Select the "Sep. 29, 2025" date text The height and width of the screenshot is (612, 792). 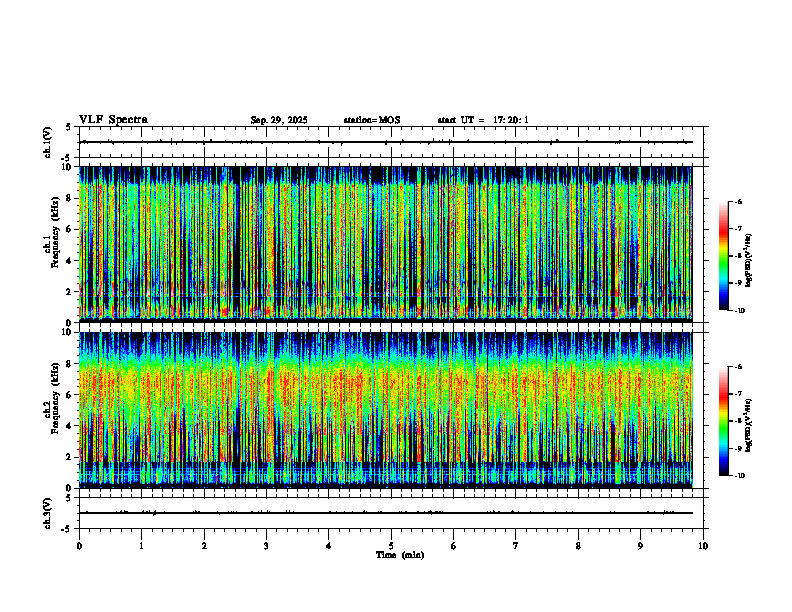(x=279, y=120)
